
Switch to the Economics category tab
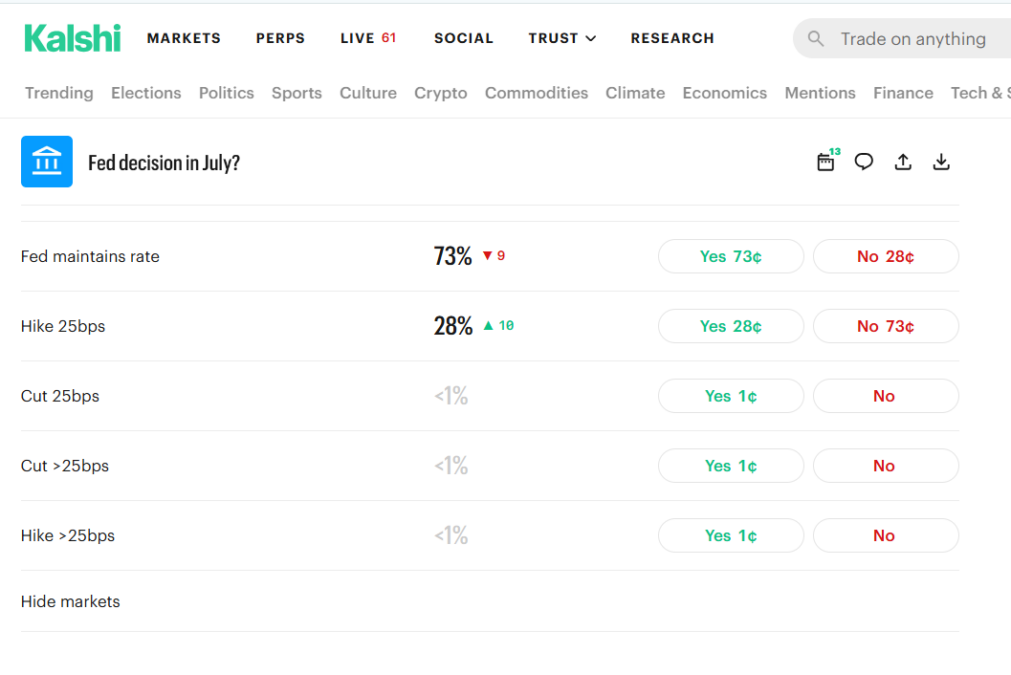pos(725,93)
